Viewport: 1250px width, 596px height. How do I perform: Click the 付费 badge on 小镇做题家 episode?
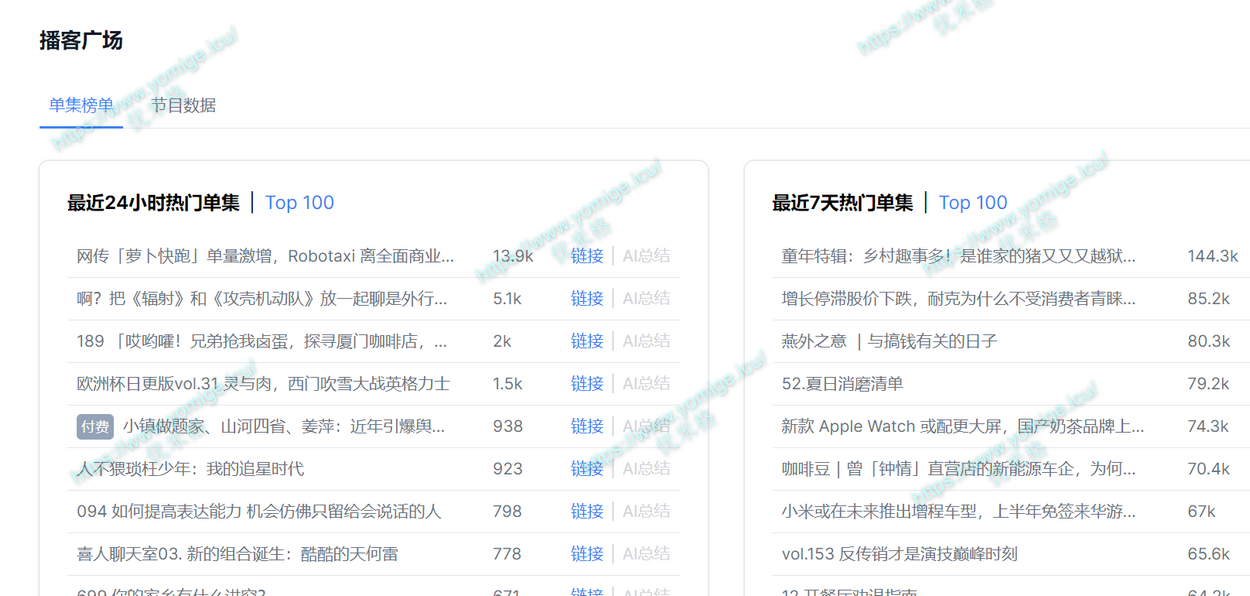point(95,427)
